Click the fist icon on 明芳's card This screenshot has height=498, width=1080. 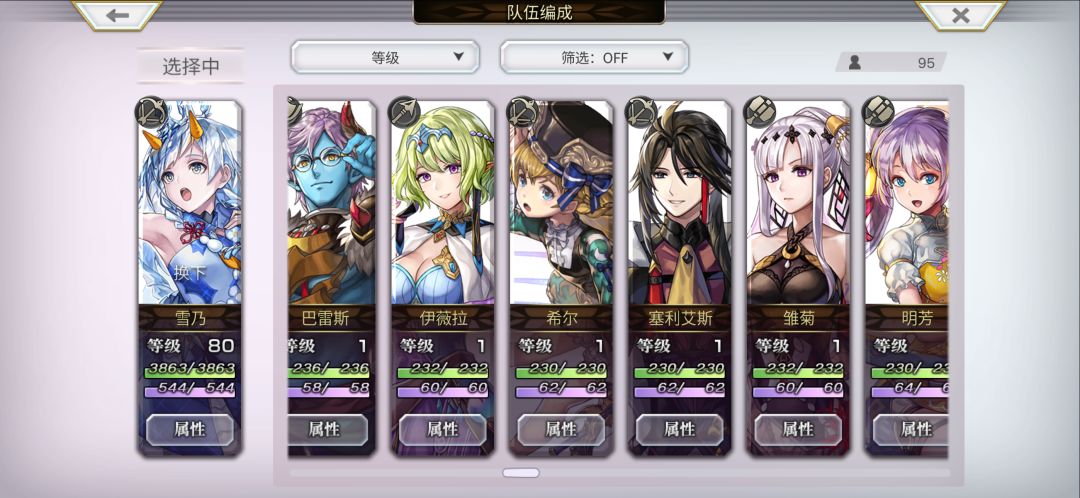pos(878,112)
